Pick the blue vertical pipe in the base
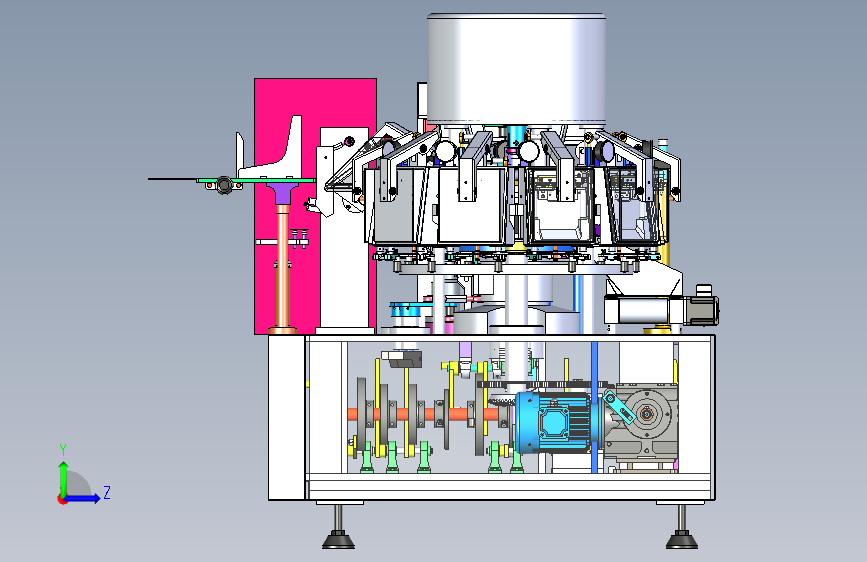 tap(595, 407)
